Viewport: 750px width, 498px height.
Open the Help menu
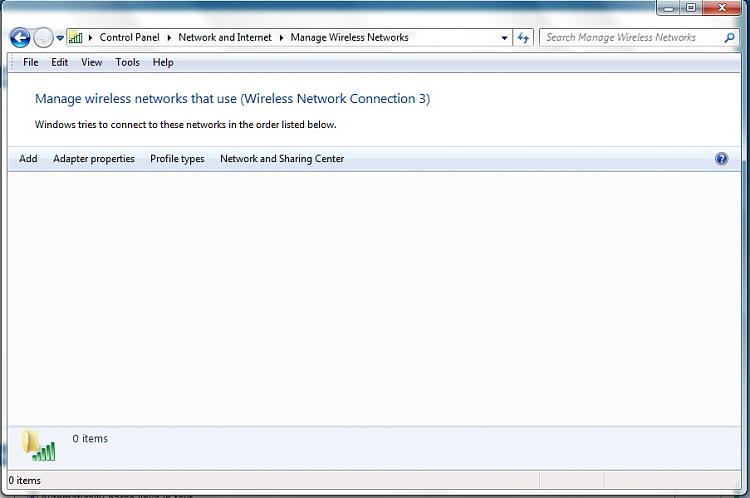coord(163,62)
